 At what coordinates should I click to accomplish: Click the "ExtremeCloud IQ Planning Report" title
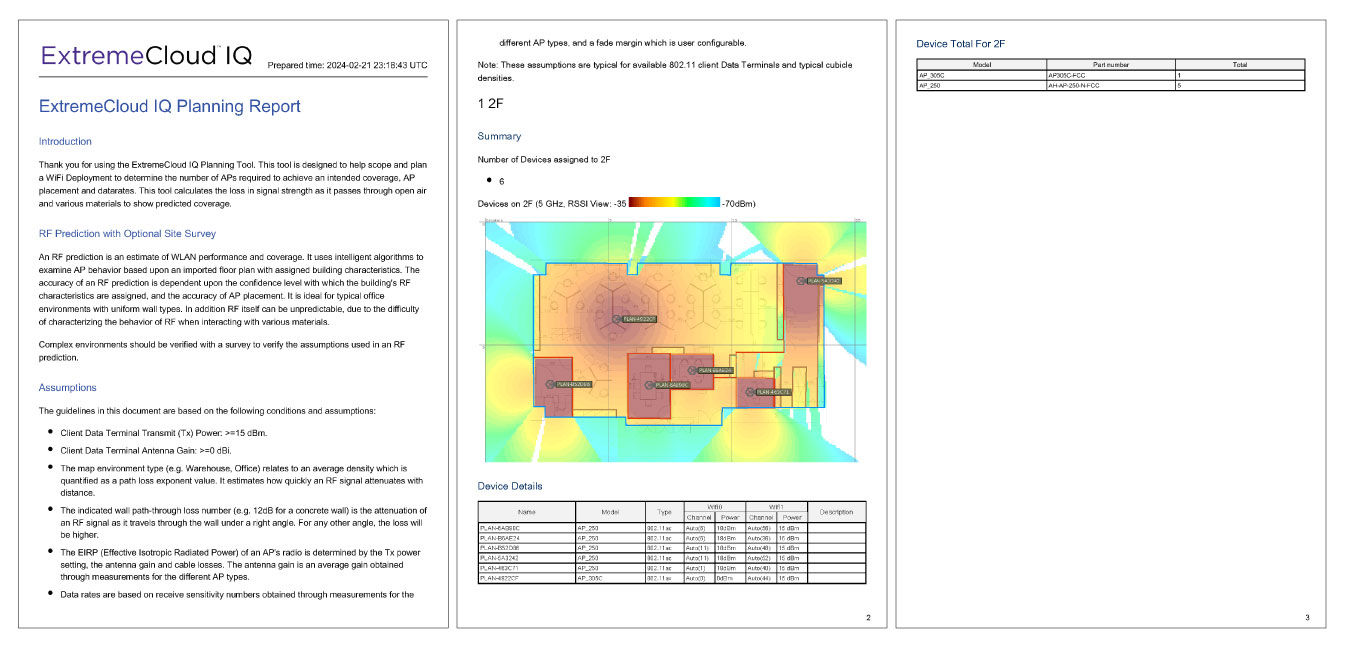point(169,106)
